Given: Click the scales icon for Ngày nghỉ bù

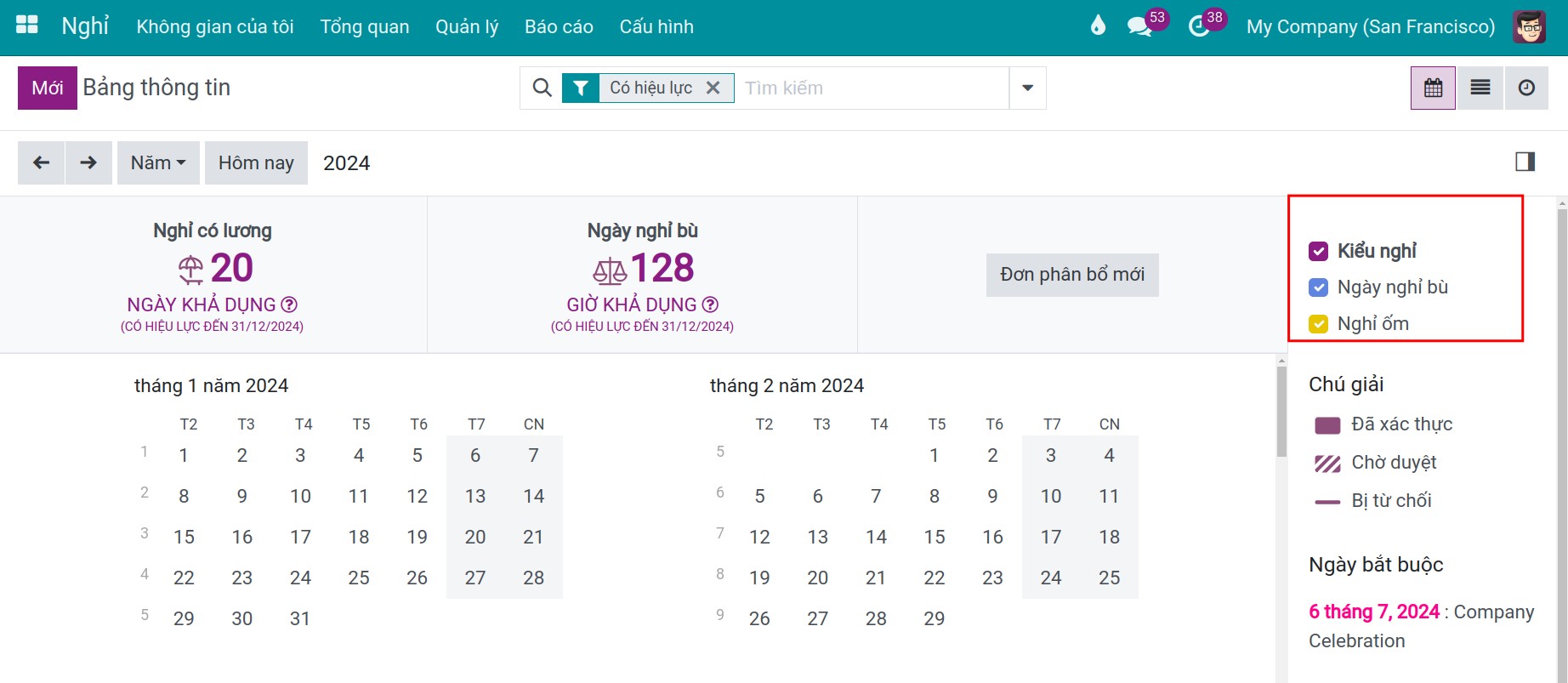Looking at the screenshot, I should [x=610, y=271].
